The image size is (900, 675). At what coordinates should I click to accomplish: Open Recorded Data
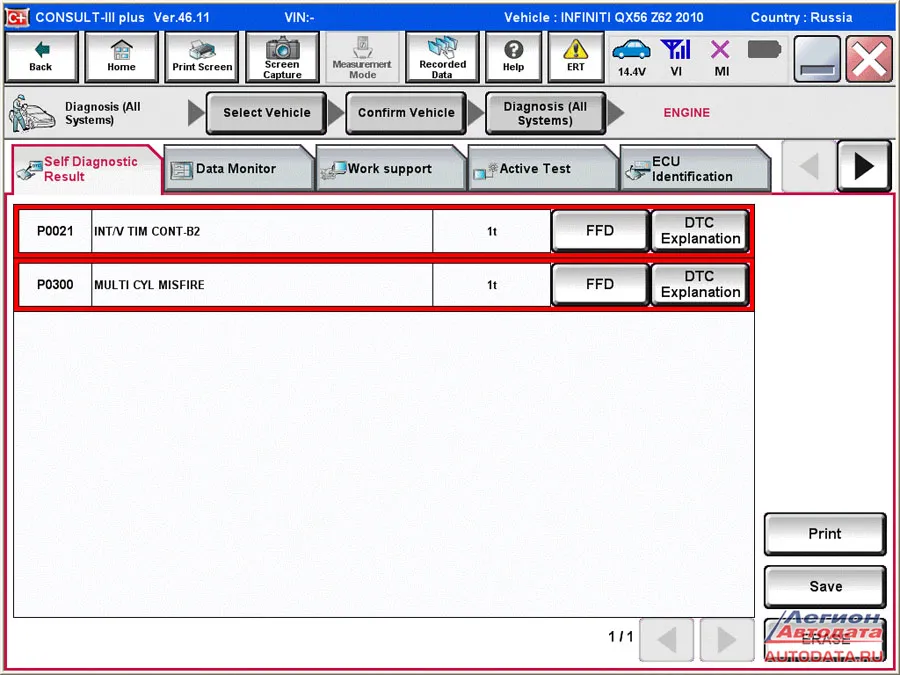click(x=442, y=57)
